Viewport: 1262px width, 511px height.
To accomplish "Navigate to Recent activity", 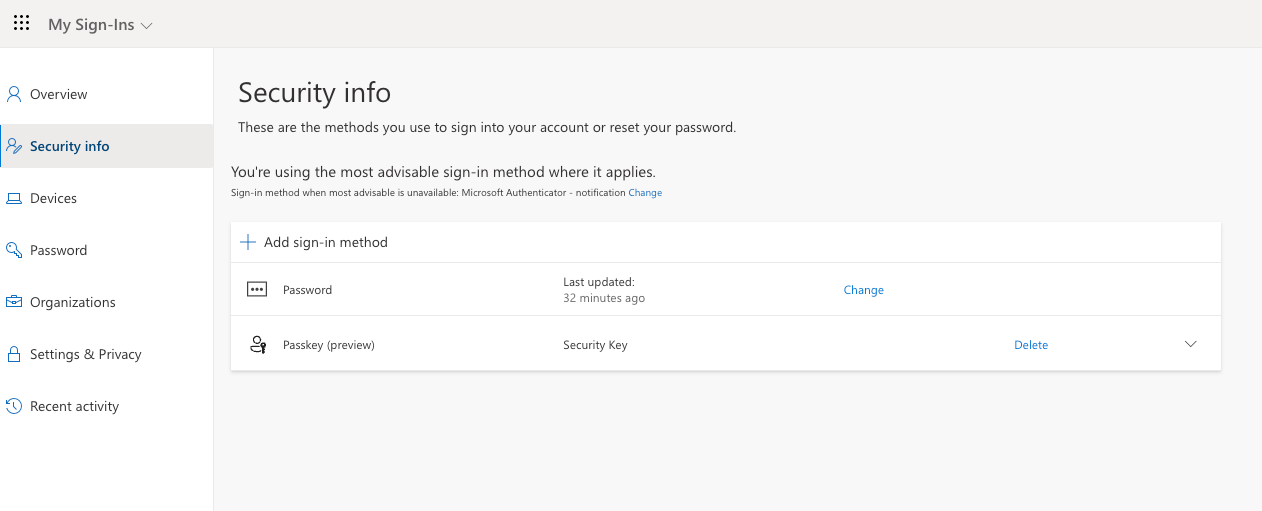I will (x=74, y=406).
